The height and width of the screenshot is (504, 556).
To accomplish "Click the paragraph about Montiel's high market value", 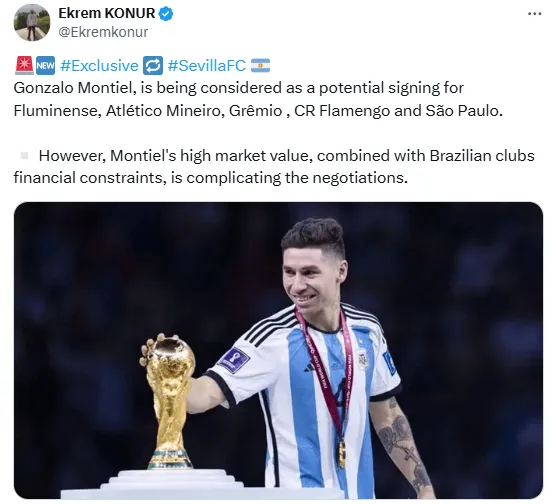I will point(274,167).
